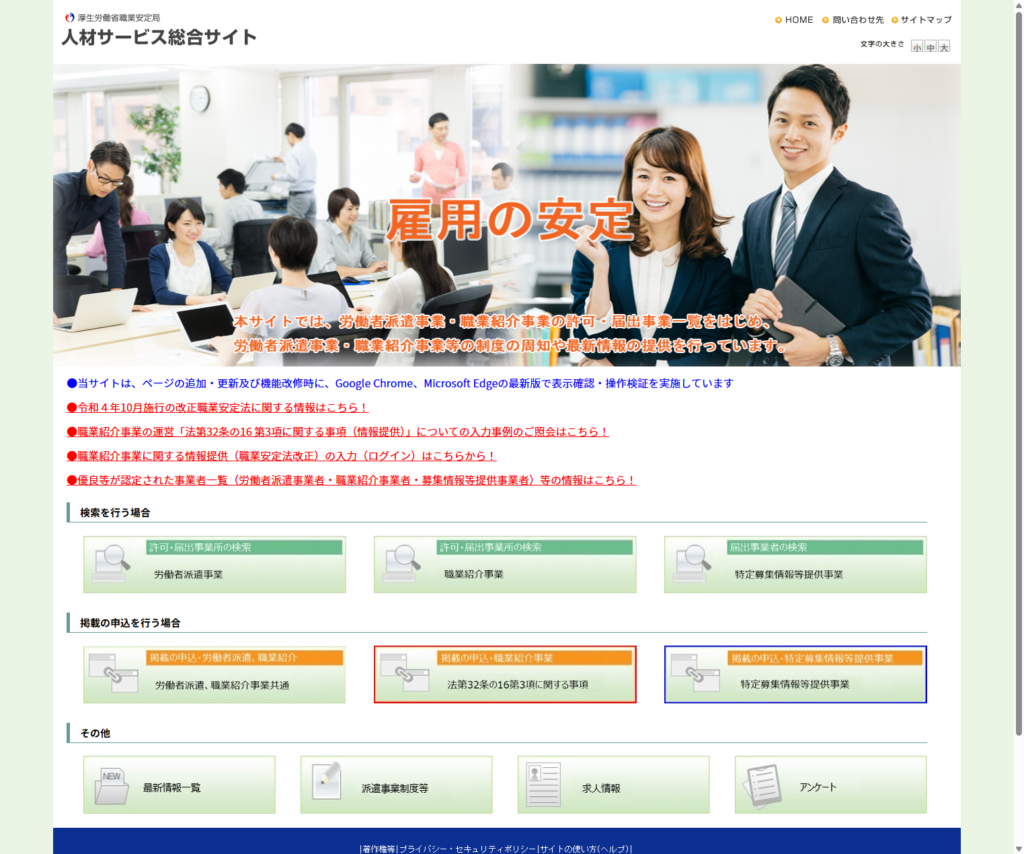The image size is (1024, 854).
Task: Click the 雇用の安定 hero banner image
Action: (507, 215)
